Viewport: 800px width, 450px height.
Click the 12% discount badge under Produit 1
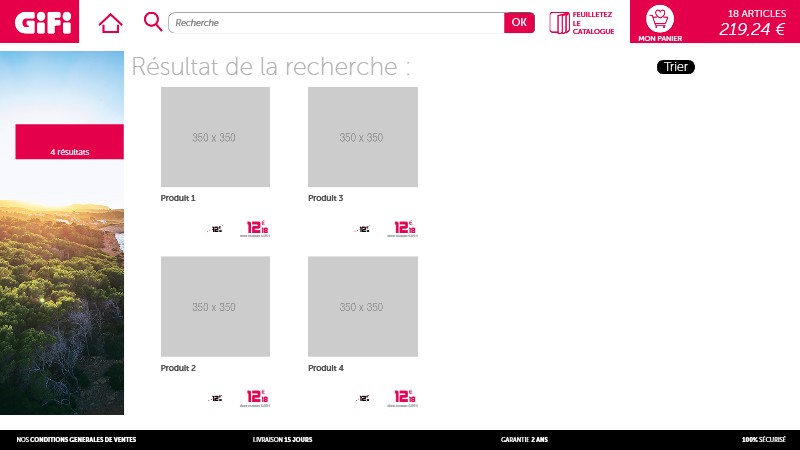click(x=214, y=229)
